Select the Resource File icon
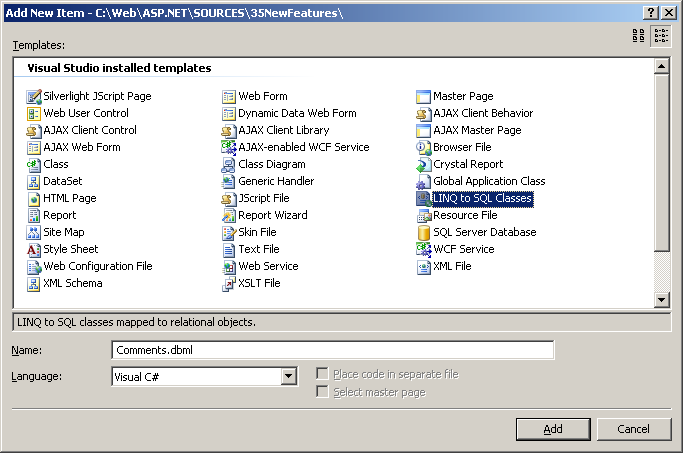Image resolution: width=683 pixels, height=453 pixels. 423,215
